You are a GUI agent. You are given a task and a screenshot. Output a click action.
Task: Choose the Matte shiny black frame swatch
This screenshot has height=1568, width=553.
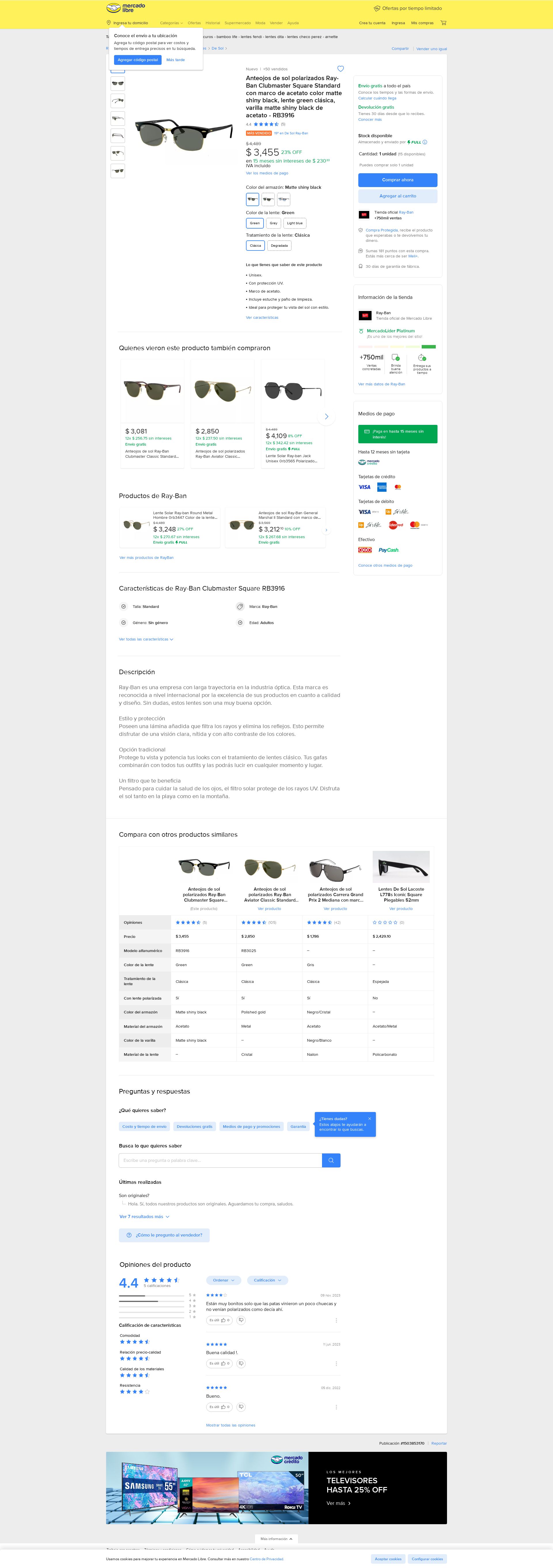point(253,199)
